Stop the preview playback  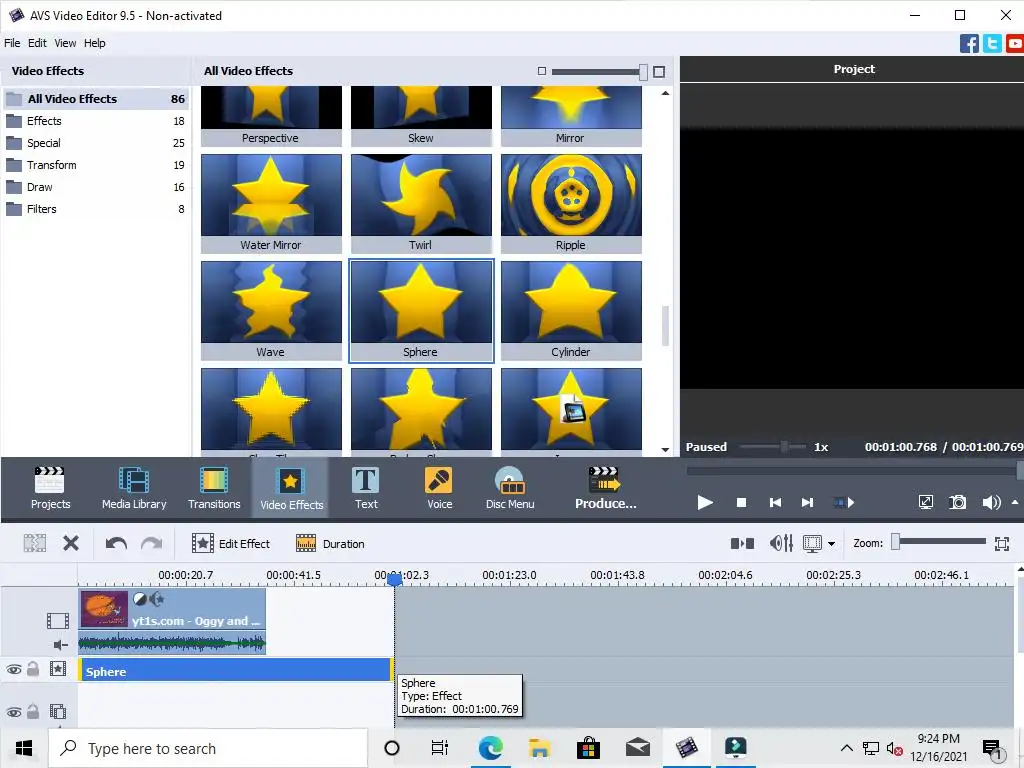coord(741,502)
